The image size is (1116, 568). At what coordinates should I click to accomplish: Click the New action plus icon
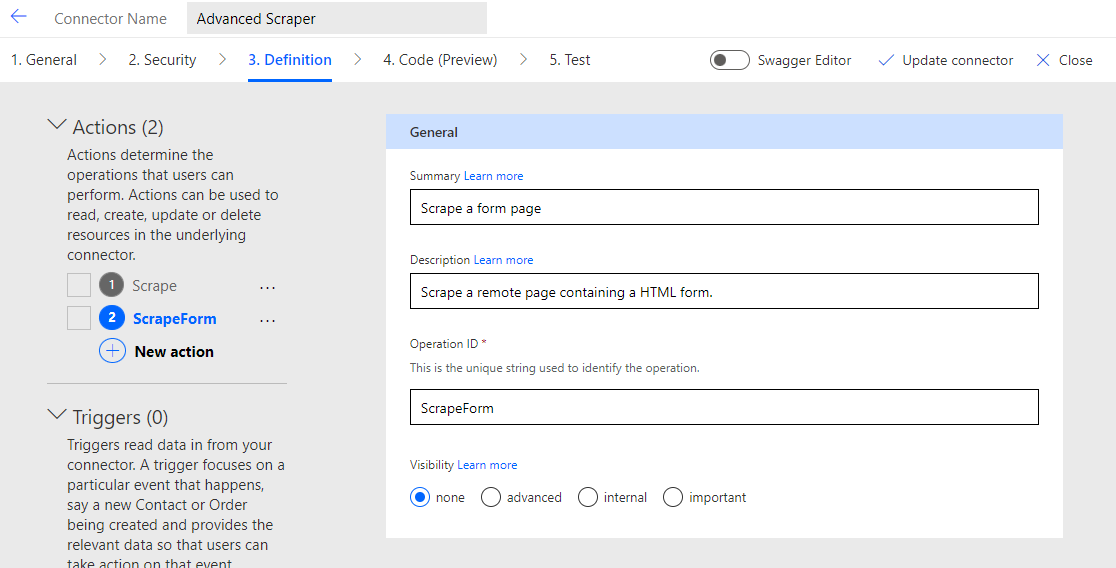coord(112,351)
